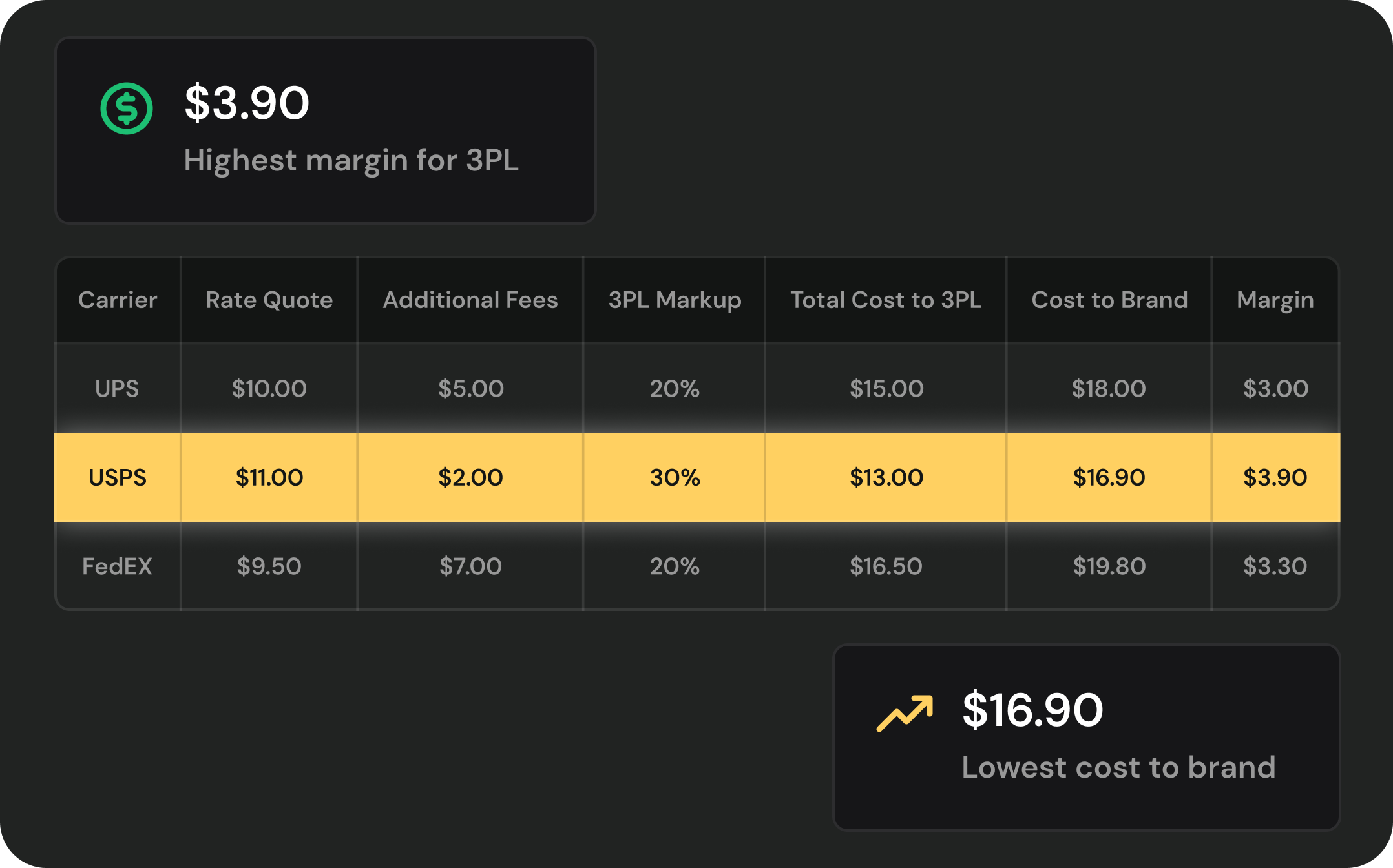Click the 3PL Markup column header
The image size is (1393, 868).
675,300
